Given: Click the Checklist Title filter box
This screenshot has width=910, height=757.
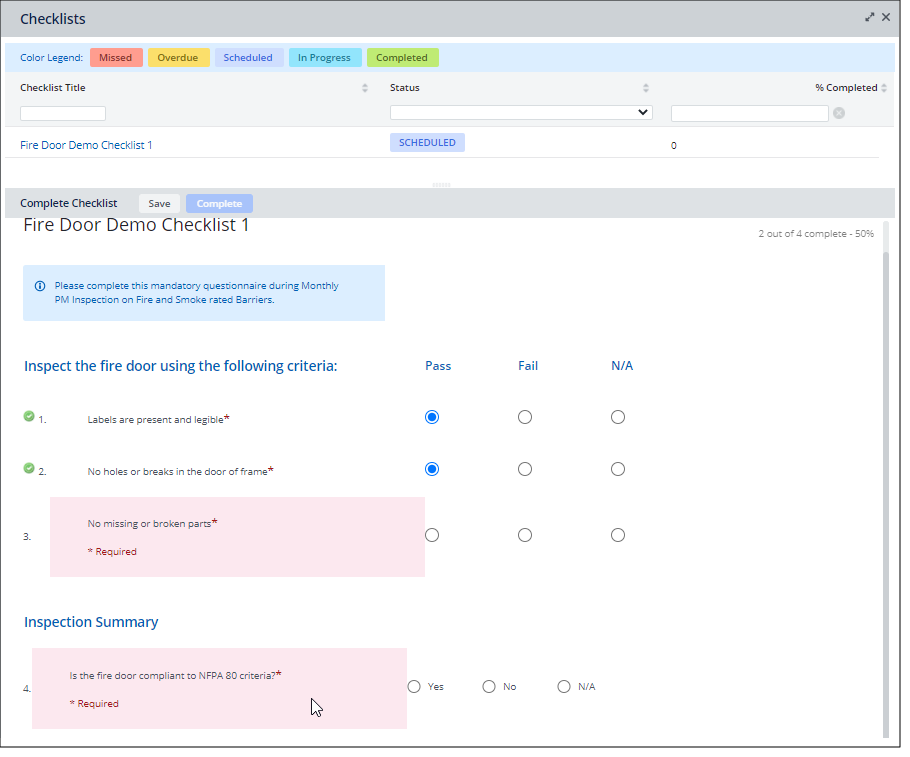Looking at the screenshot, I should 62,113.
